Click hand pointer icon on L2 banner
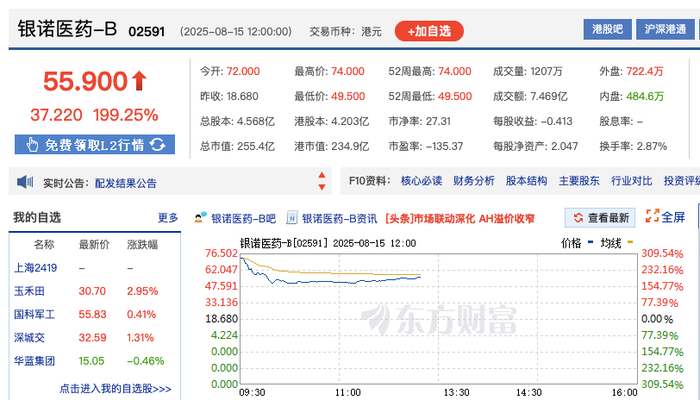This screenshot has width=700, height=400. [32, 145]
